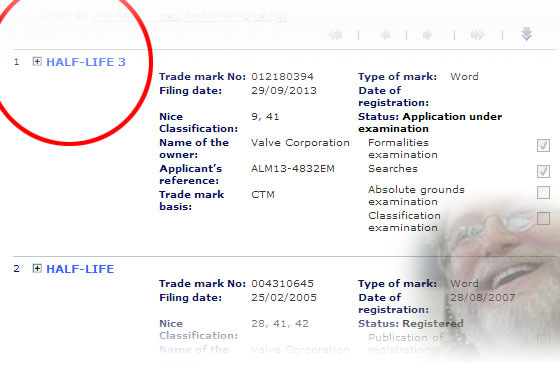Open the HALF-LIFE 3 trademark link
This screenshot has width=560, height=366.
point(86,62)
